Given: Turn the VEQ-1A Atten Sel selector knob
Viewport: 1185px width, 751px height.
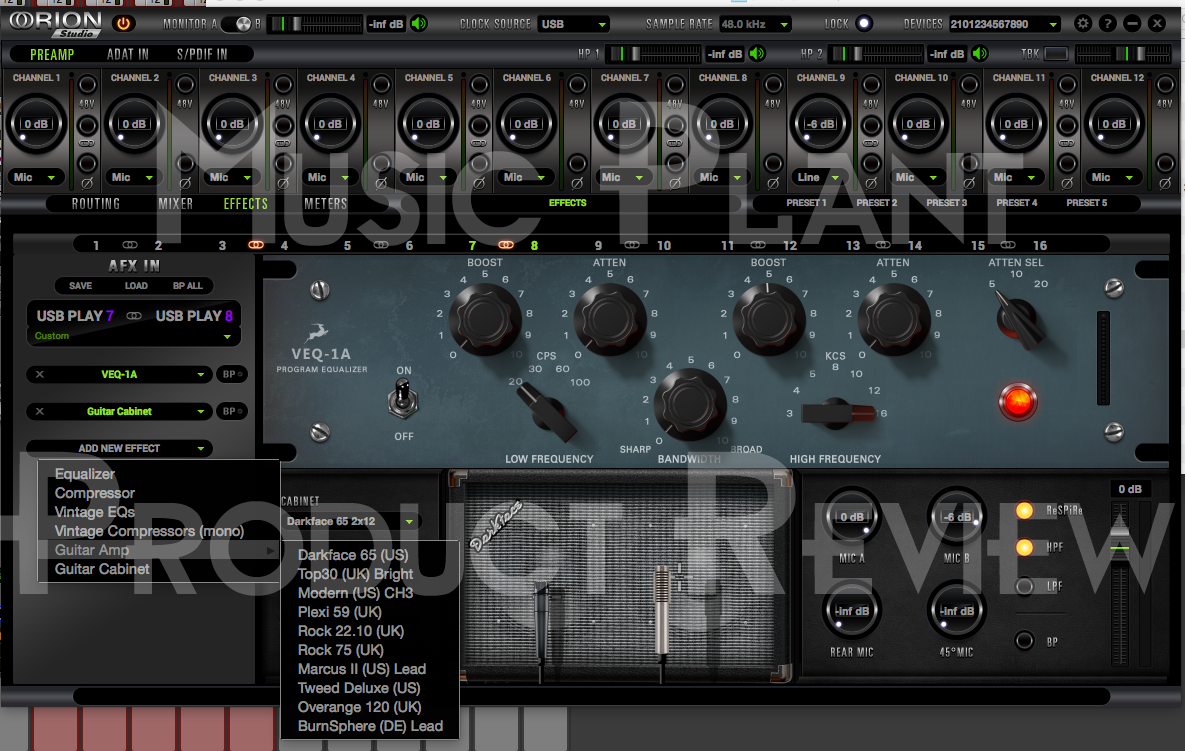Looking at the screenshot, I should (1018, 320).
